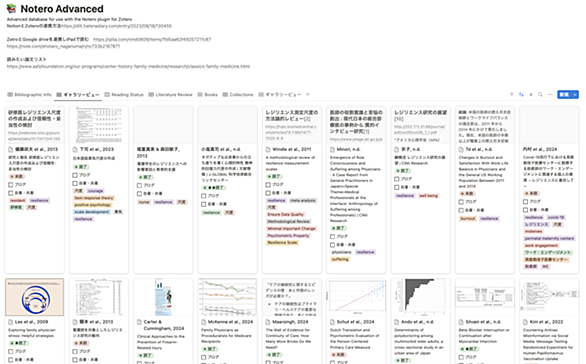Viewport: 586px width, 364px height.
Task: Tick the ブログ checkbox on Windle et al., 2011 card
Action: pos(268,185)
